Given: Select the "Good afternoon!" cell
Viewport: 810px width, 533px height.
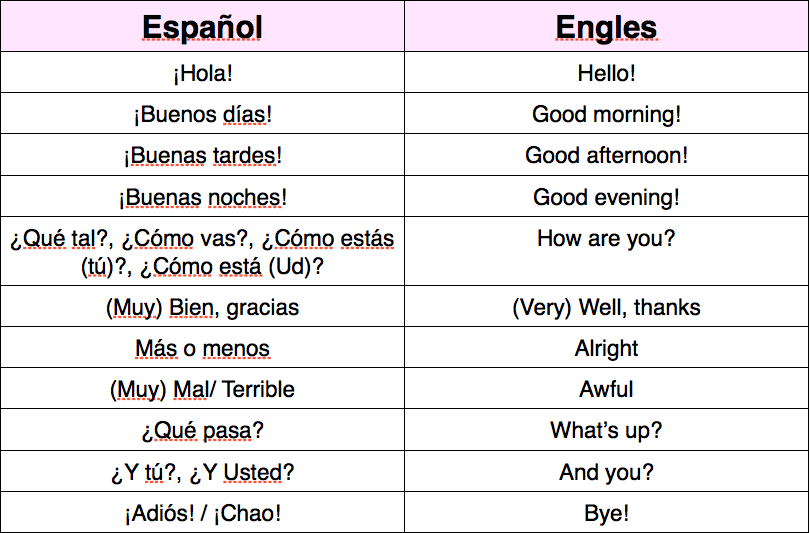Looking at the screenshot, I should coord(606,156).
